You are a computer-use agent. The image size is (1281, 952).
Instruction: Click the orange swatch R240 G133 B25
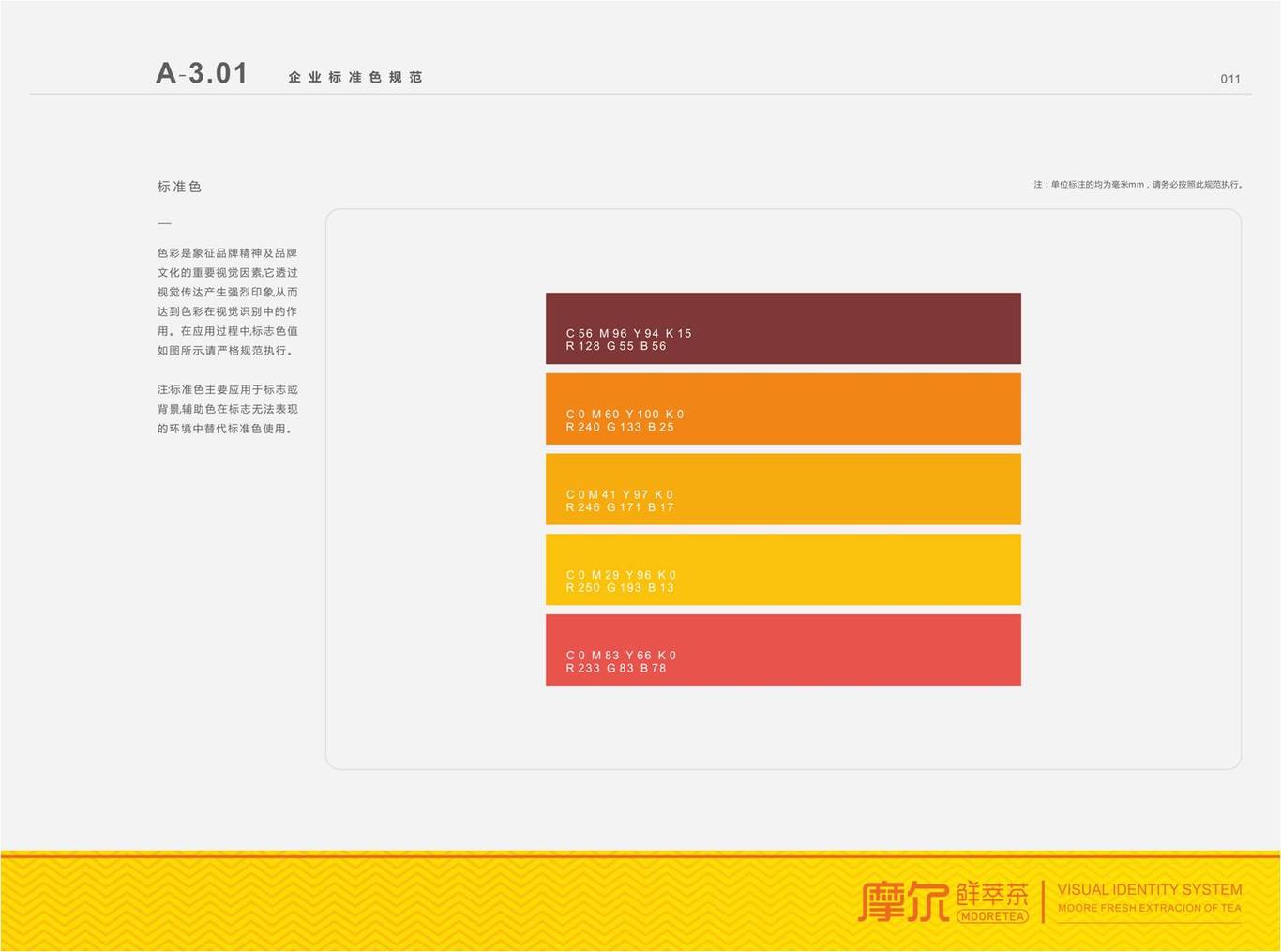coord(783,409)
